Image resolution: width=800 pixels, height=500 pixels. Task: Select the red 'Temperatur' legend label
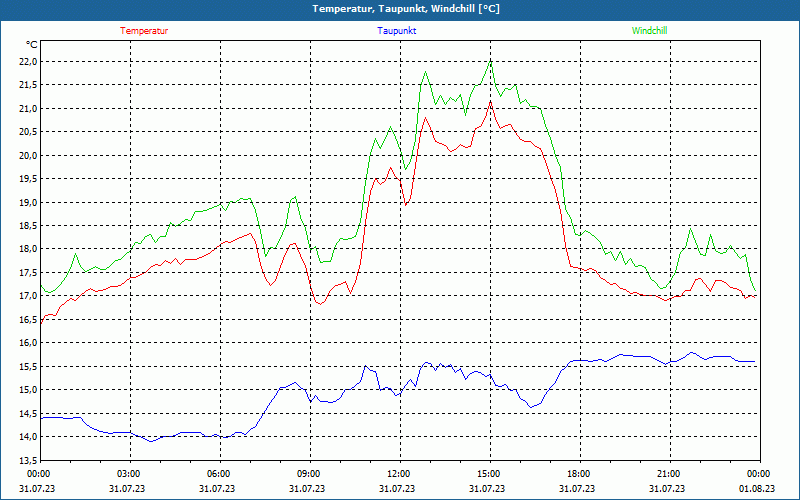pos(144,31)
